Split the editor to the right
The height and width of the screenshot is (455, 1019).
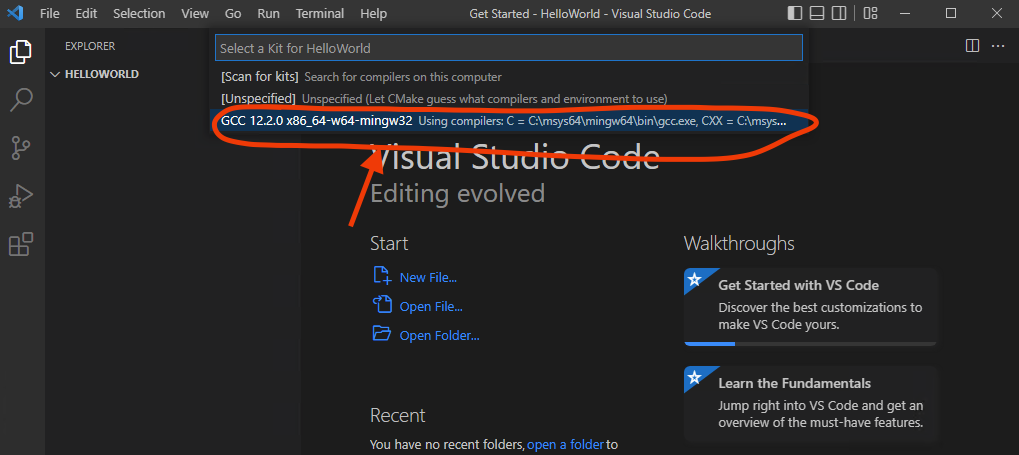coord(972,46)
